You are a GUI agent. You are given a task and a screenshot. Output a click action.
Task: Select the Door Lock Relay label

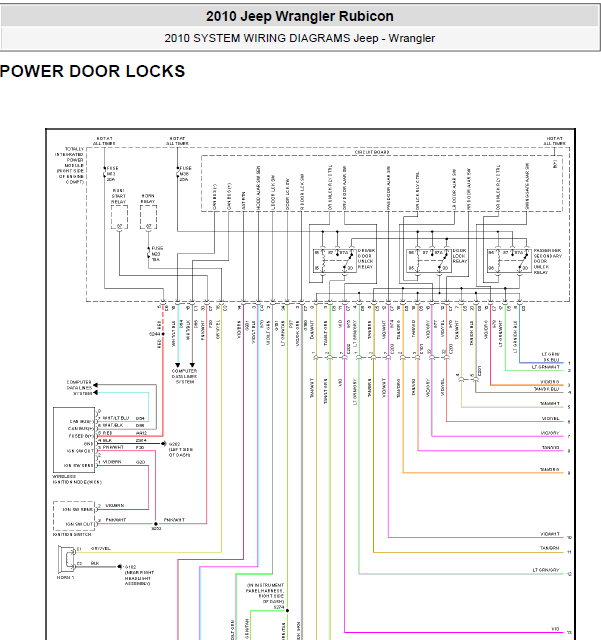pyautogui.click(x=460, y=256)
